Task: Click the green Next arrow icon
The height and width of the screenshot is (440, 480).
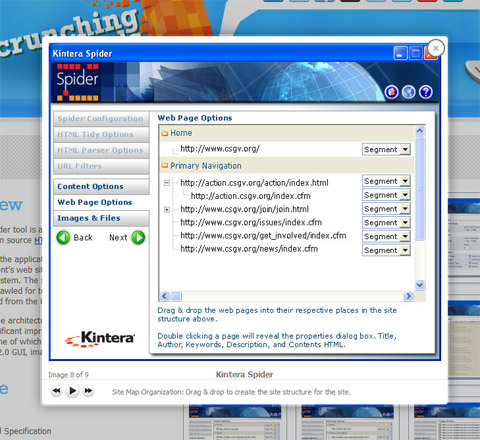Action: pyautogui.click(x=138, y=238)
